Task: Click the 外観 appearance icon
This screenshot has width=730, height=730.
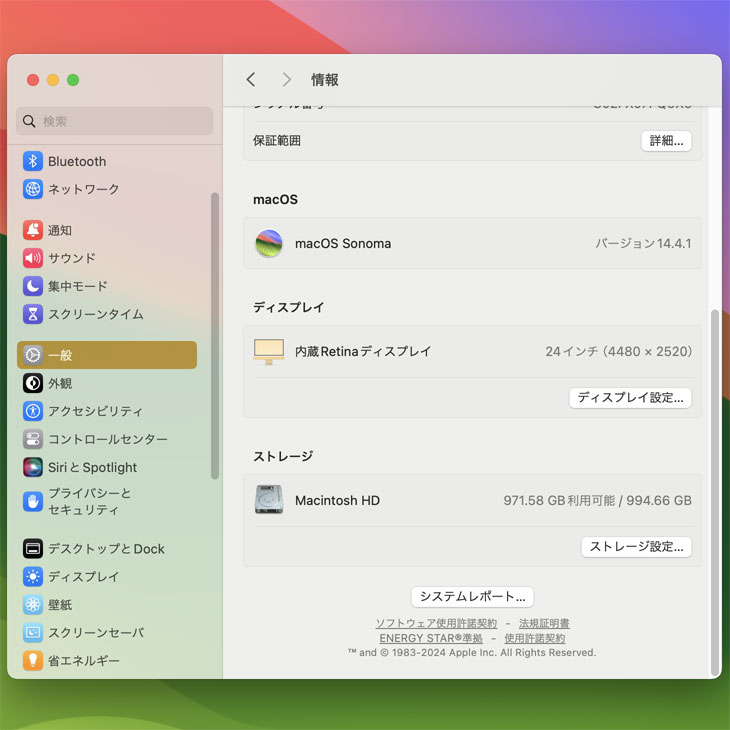Action: tap(33, 383)
